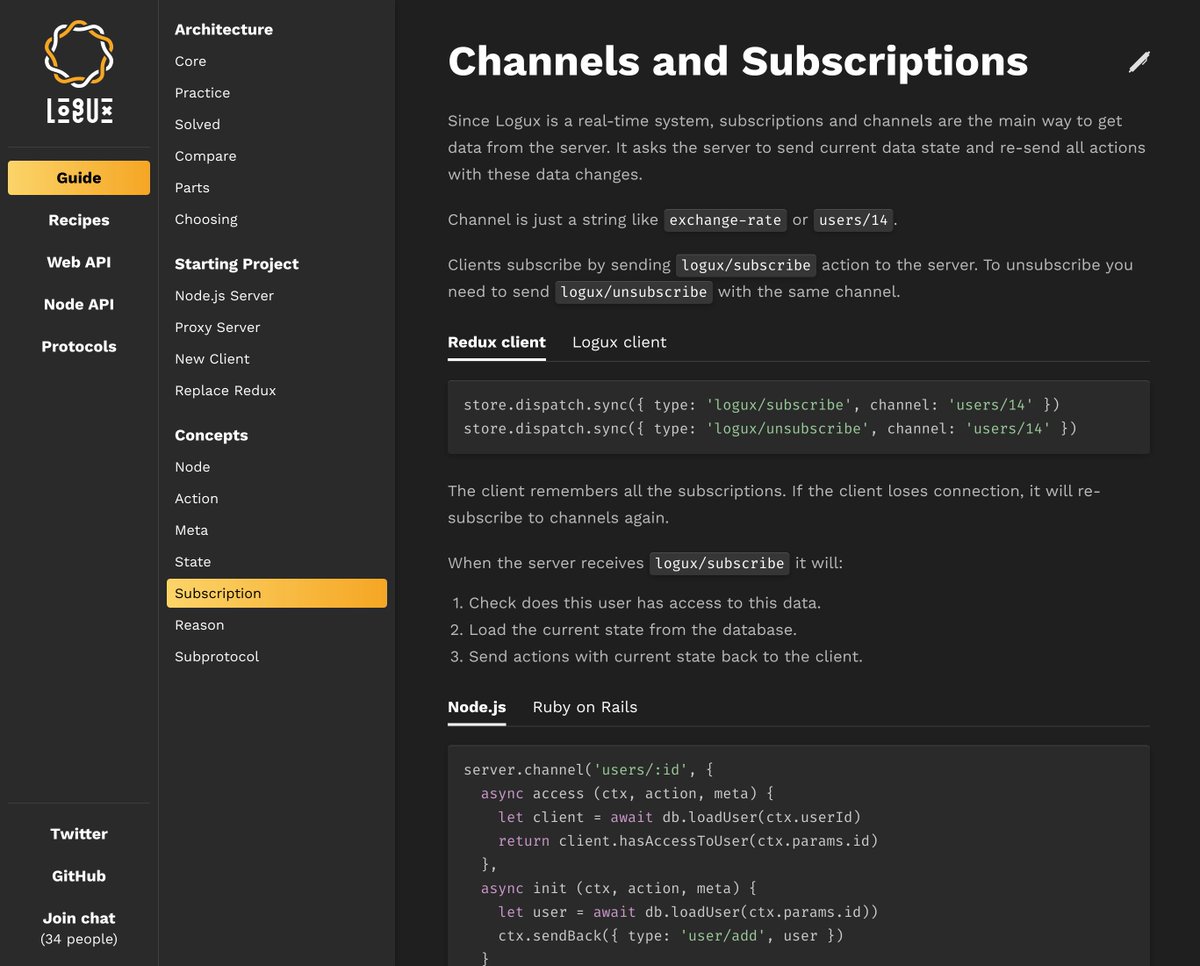This screenshot has height=966, width=1200.
Task: Click the users/14 code in the Channel sentence
Action: point(853,220)
